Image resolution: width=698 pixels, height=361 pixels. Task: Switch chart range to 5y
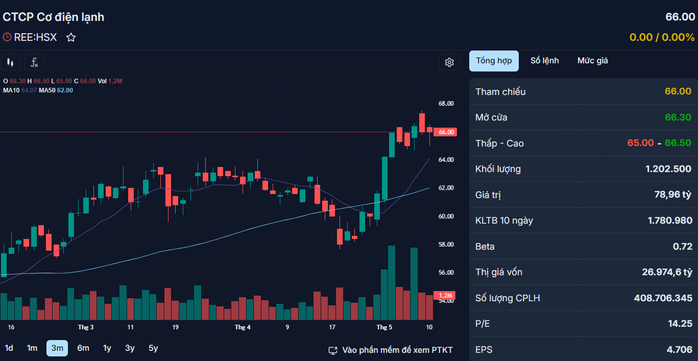pyautogui.click(x=153, y=348)
